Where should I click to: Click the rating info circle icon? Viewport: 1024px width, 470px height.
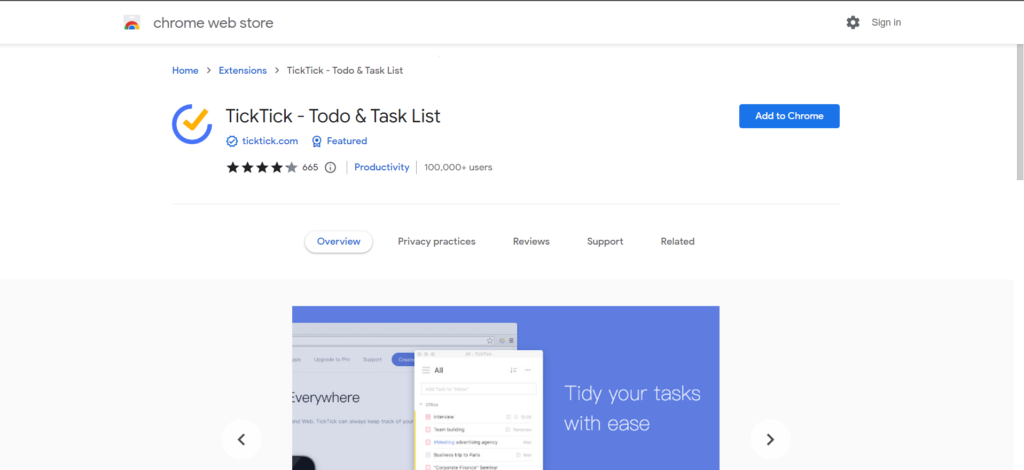pos(330,168)
